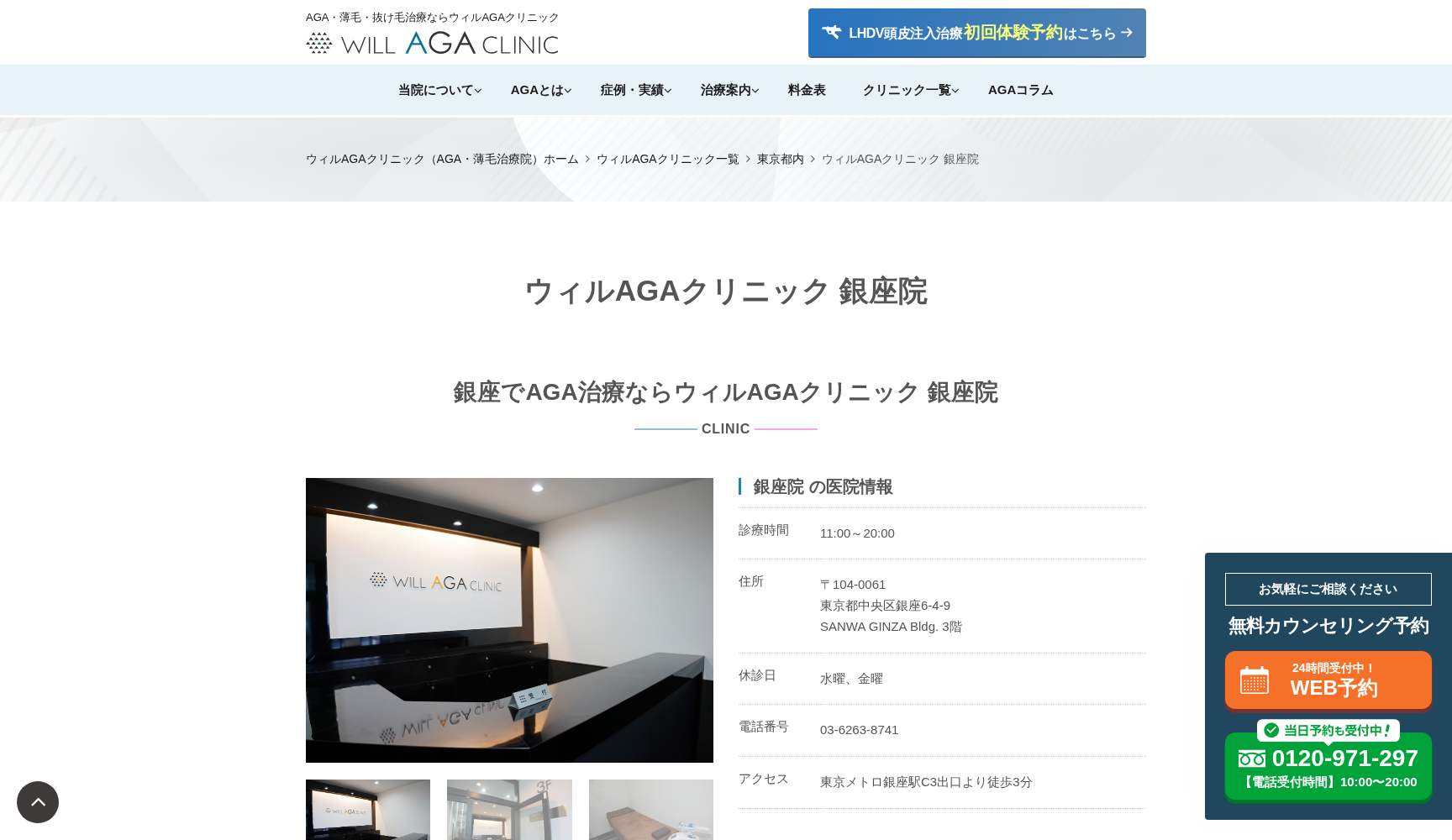
Task: Click the main clinic reception photo
Action: click(509, 619)
